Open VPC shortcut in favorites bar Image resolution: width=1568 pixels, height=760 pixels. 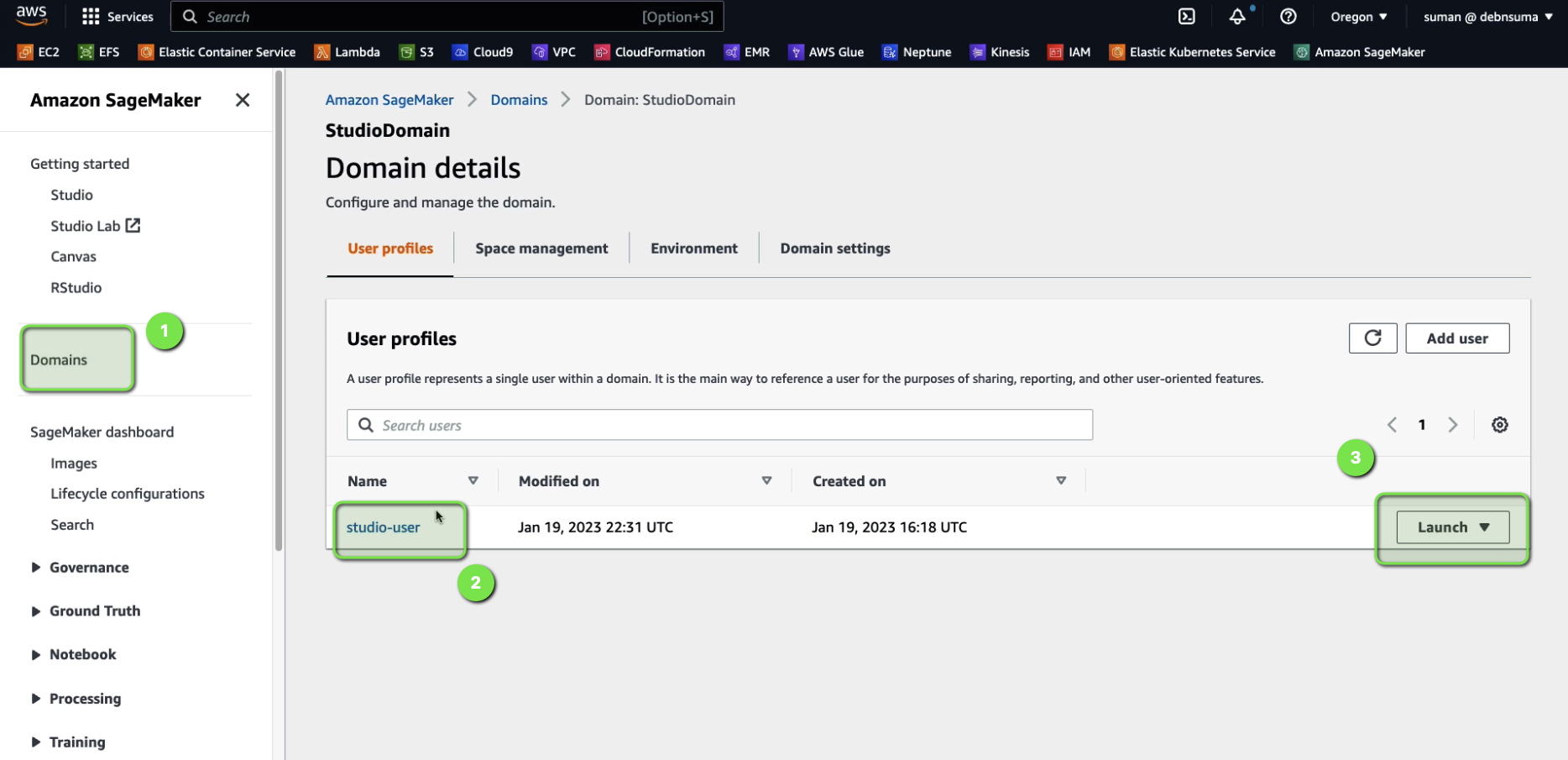(554, 52)
